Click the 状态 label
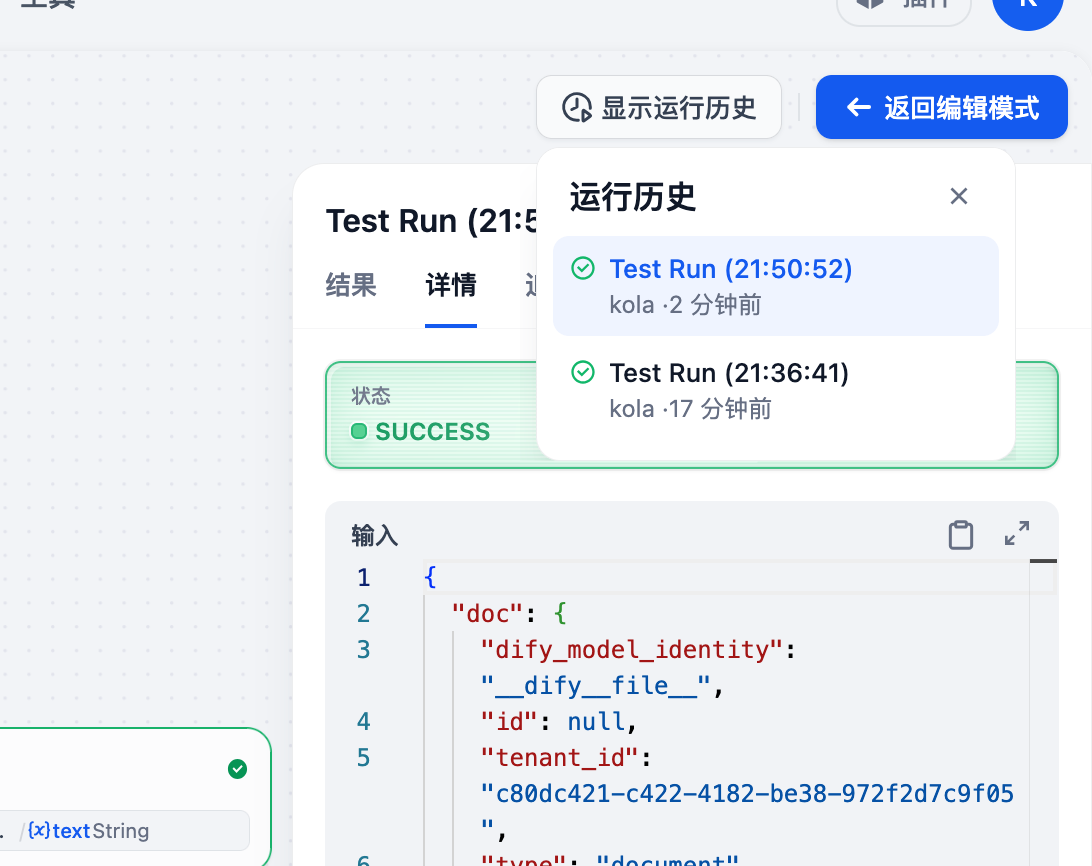Image resolution: width=1092 pixels, height=866 pixels. click(370, 396)
